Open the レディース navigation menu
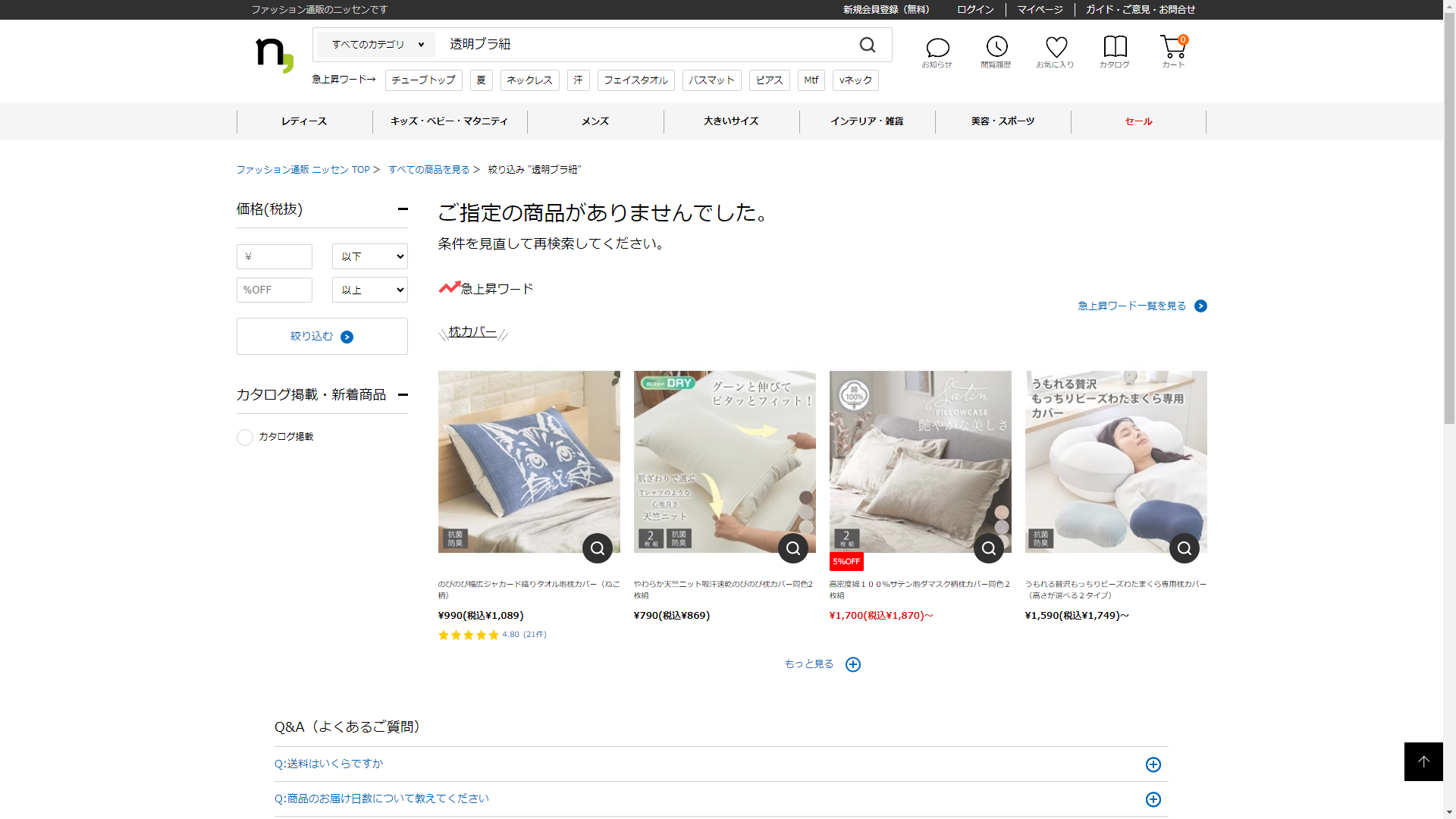This screenshot has width=1456, height=819. (x=304, y=121)
